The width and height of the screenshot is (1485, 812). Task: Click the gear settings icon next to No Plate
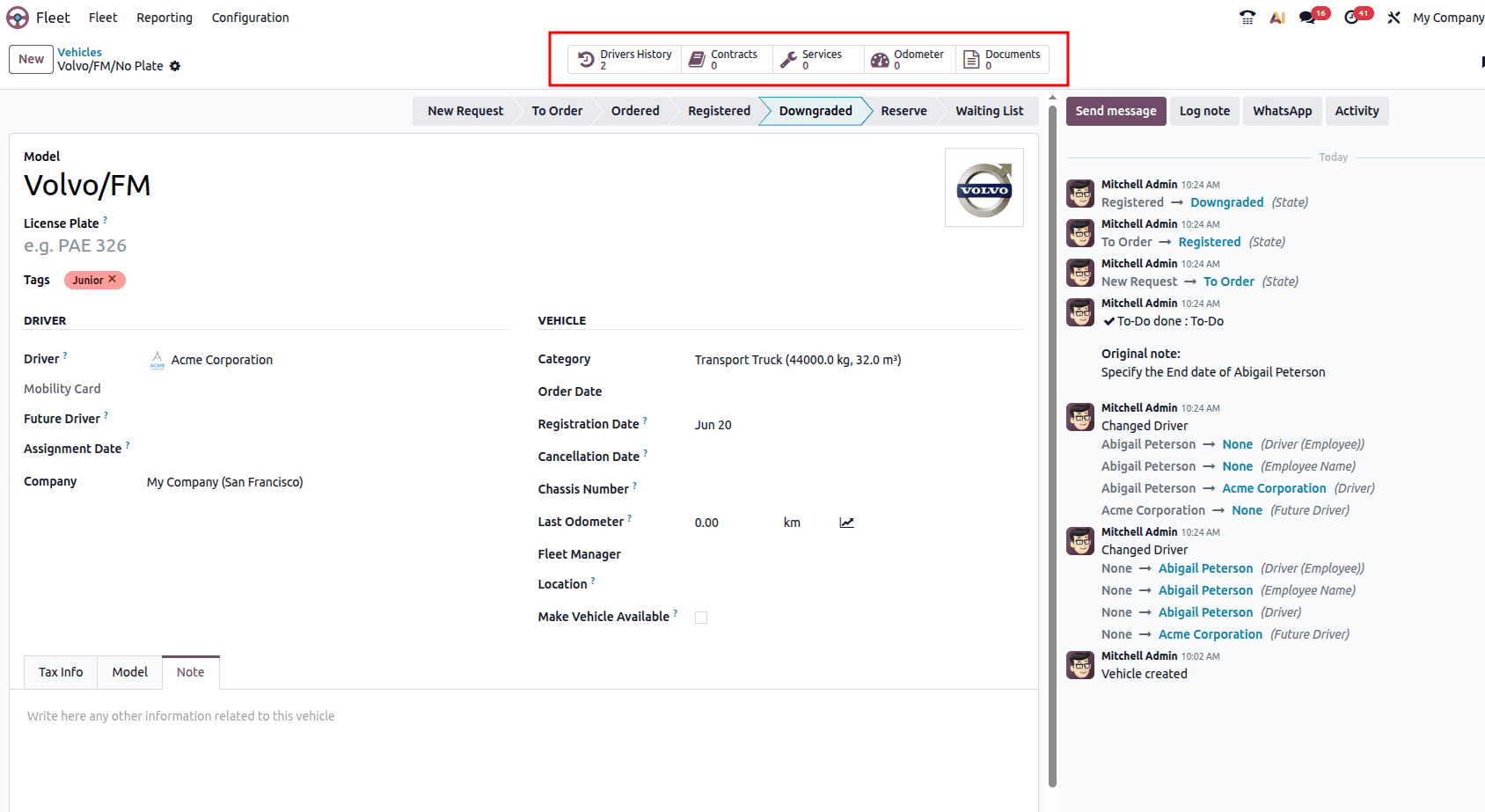175,66
